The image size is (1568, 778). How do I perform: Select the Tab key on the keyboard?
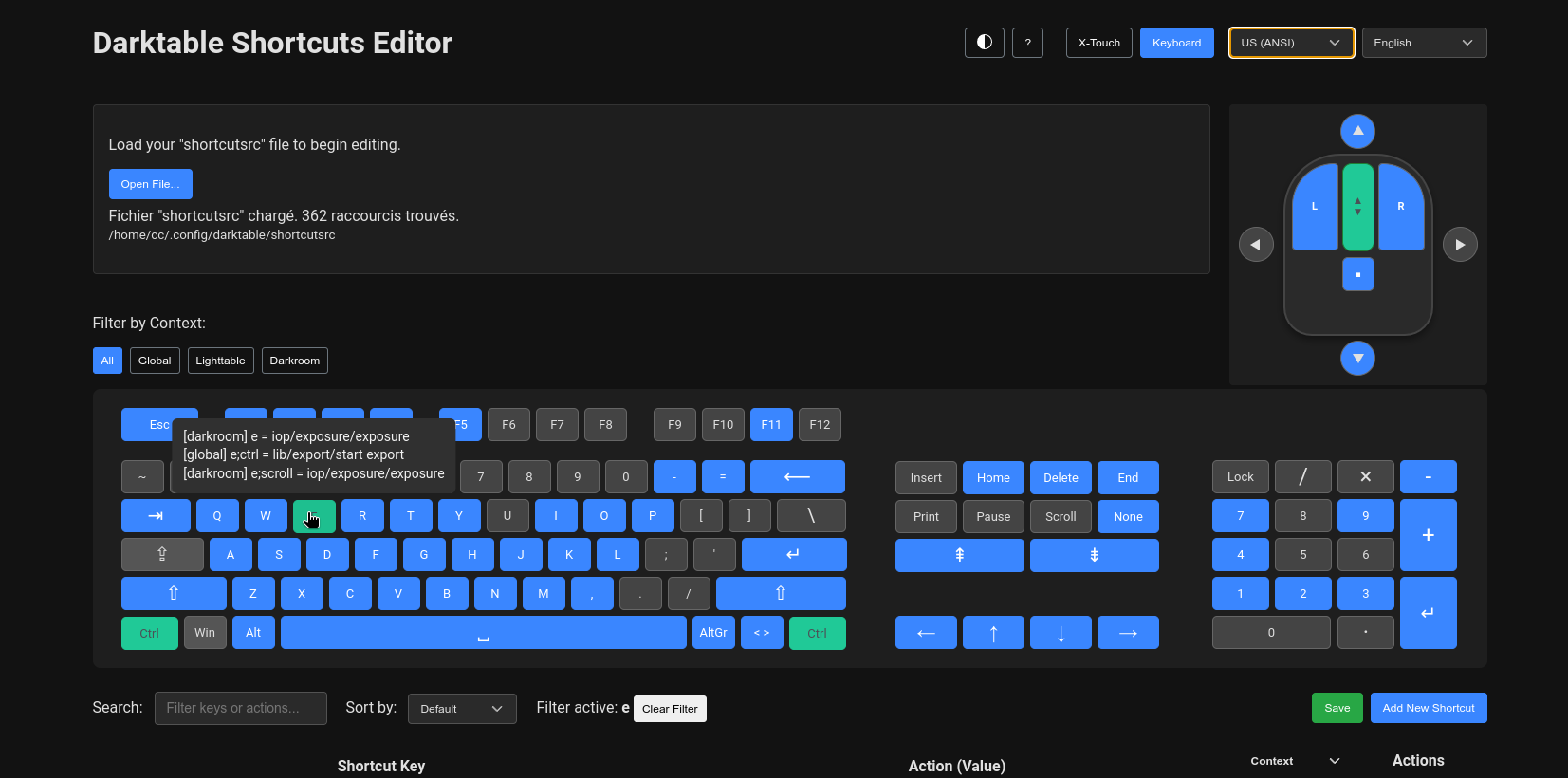(156, 516)
